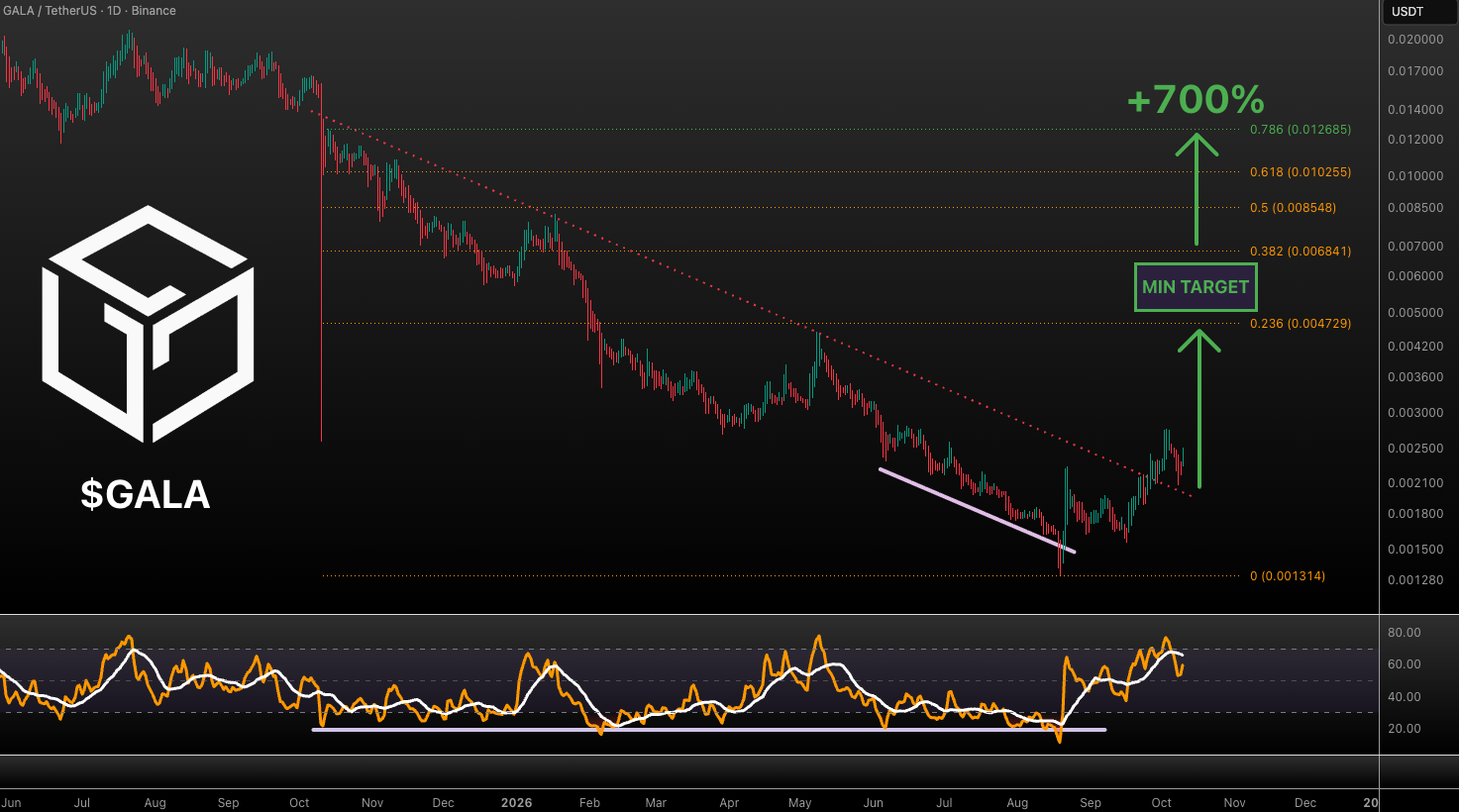The image size is (1459, 812).
Task: Click 0.001500 on the price axis
Action: [x=1415, y=550]
